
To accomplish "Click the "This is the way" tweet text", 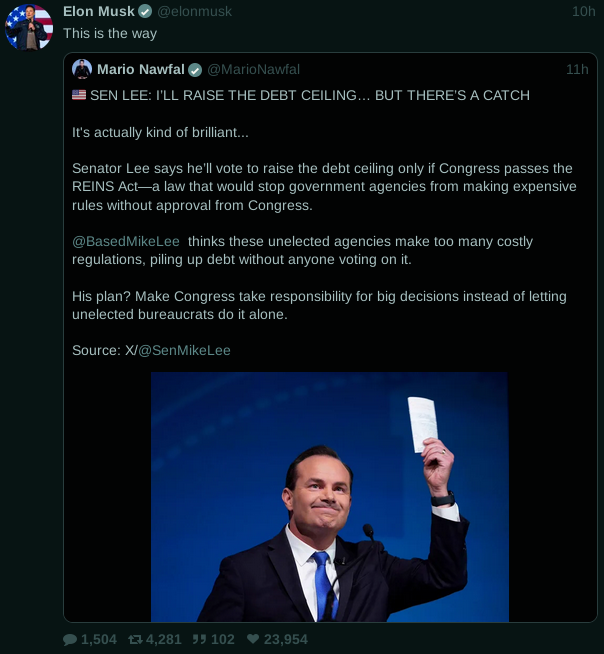I will click(x=110, y=33).
